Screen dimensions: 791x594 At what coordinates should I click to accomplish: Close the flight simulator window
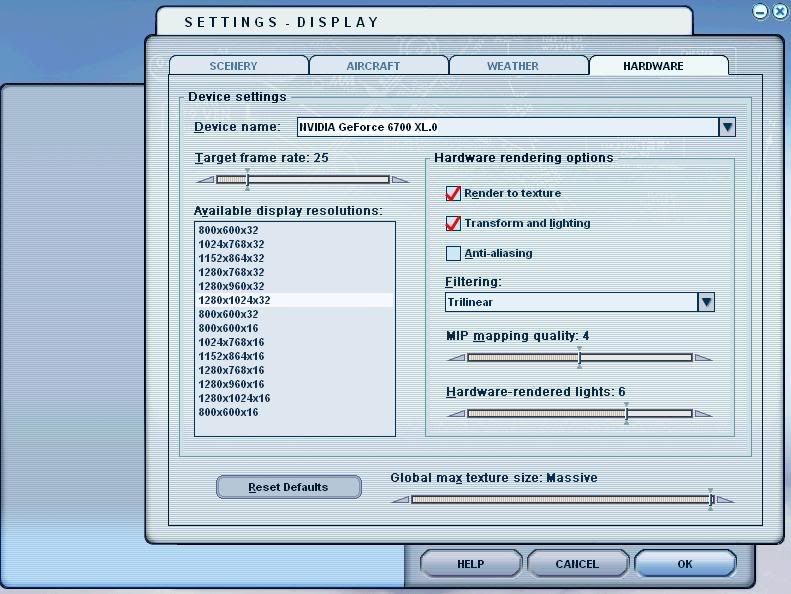click(780, 11)
